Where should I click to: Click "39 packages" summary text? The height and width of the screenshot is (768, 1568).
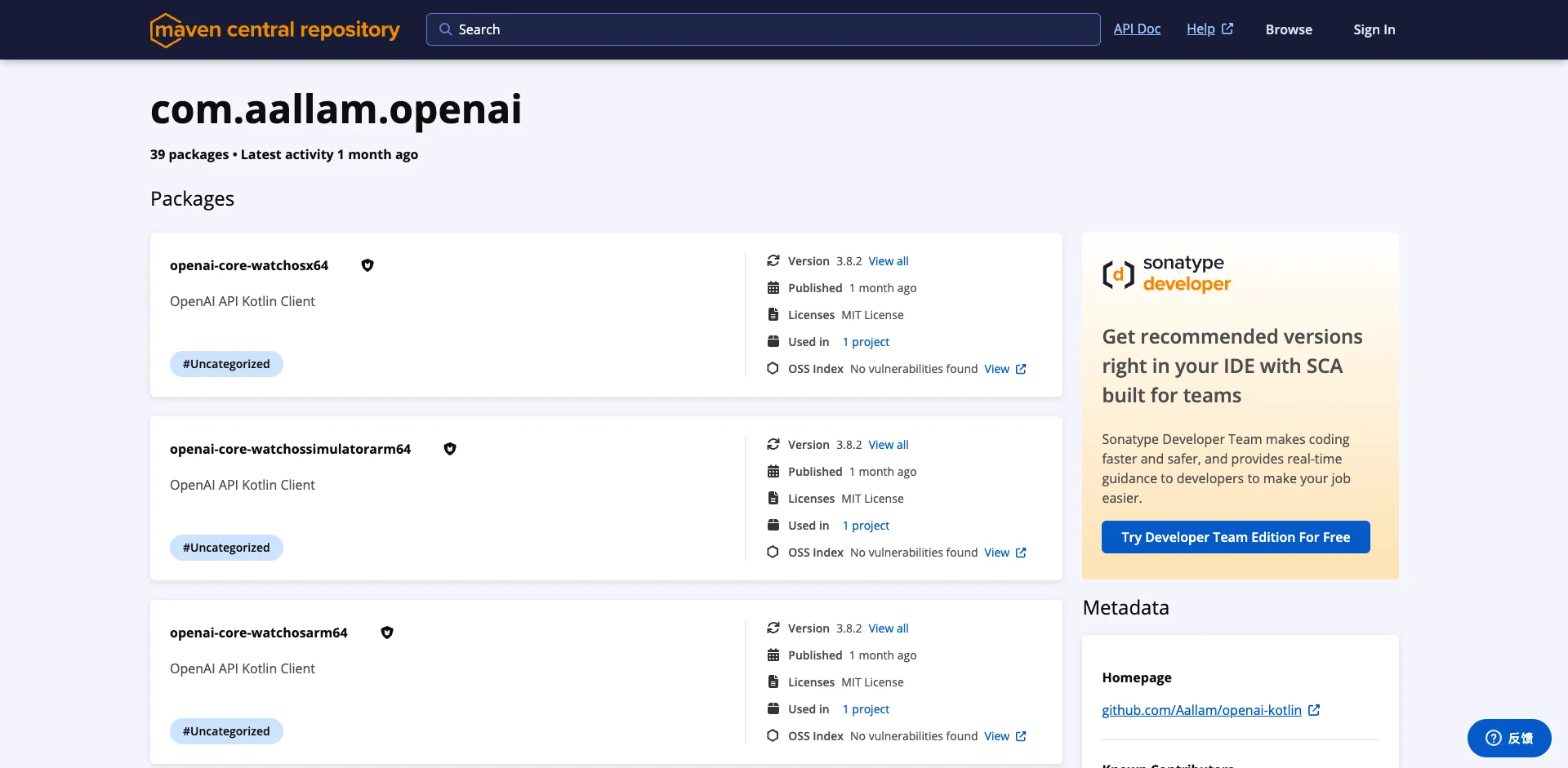[x=189, y=154]
